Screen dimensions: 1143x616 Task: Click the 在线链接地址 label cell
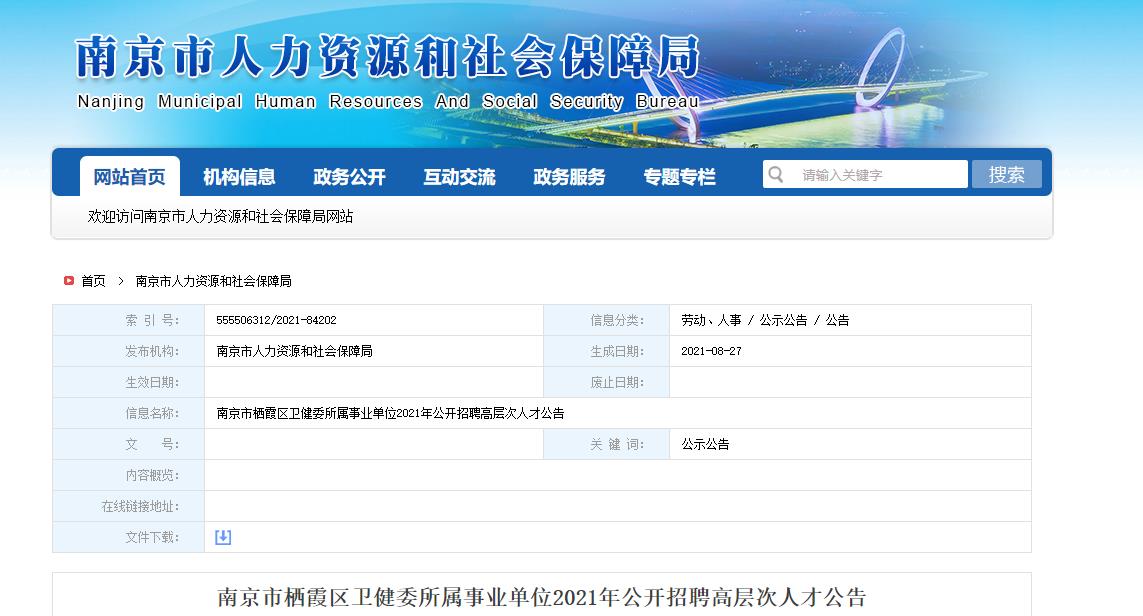(x=128, y=506)
